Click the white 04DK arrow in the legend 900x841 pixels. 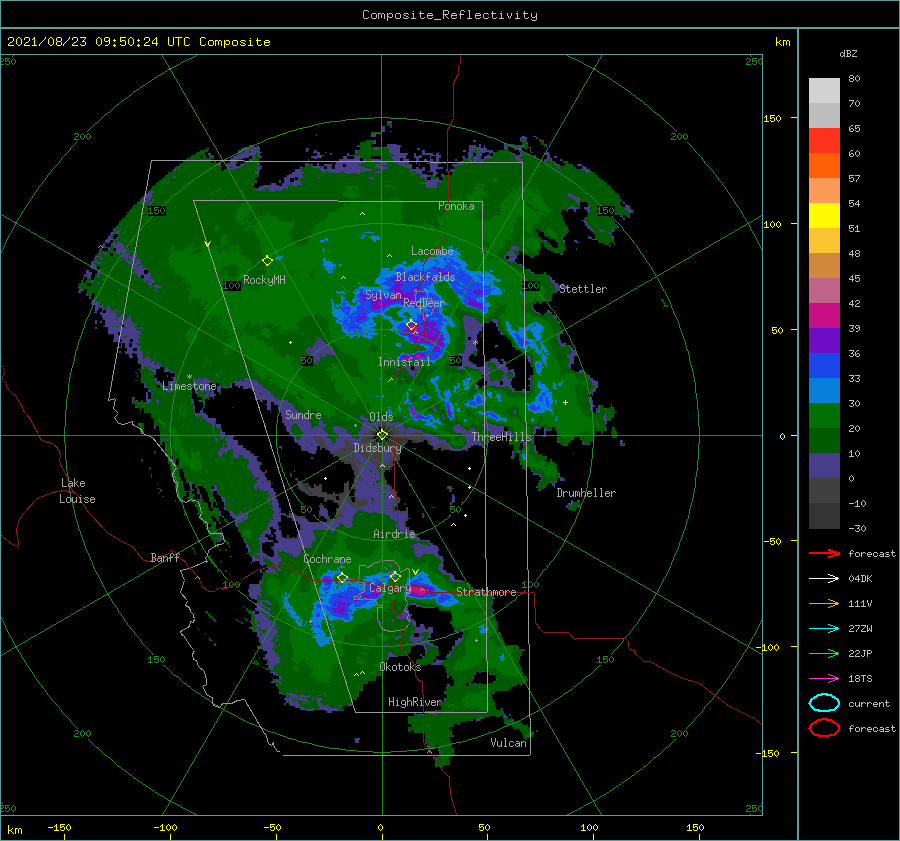click(824, 579)
